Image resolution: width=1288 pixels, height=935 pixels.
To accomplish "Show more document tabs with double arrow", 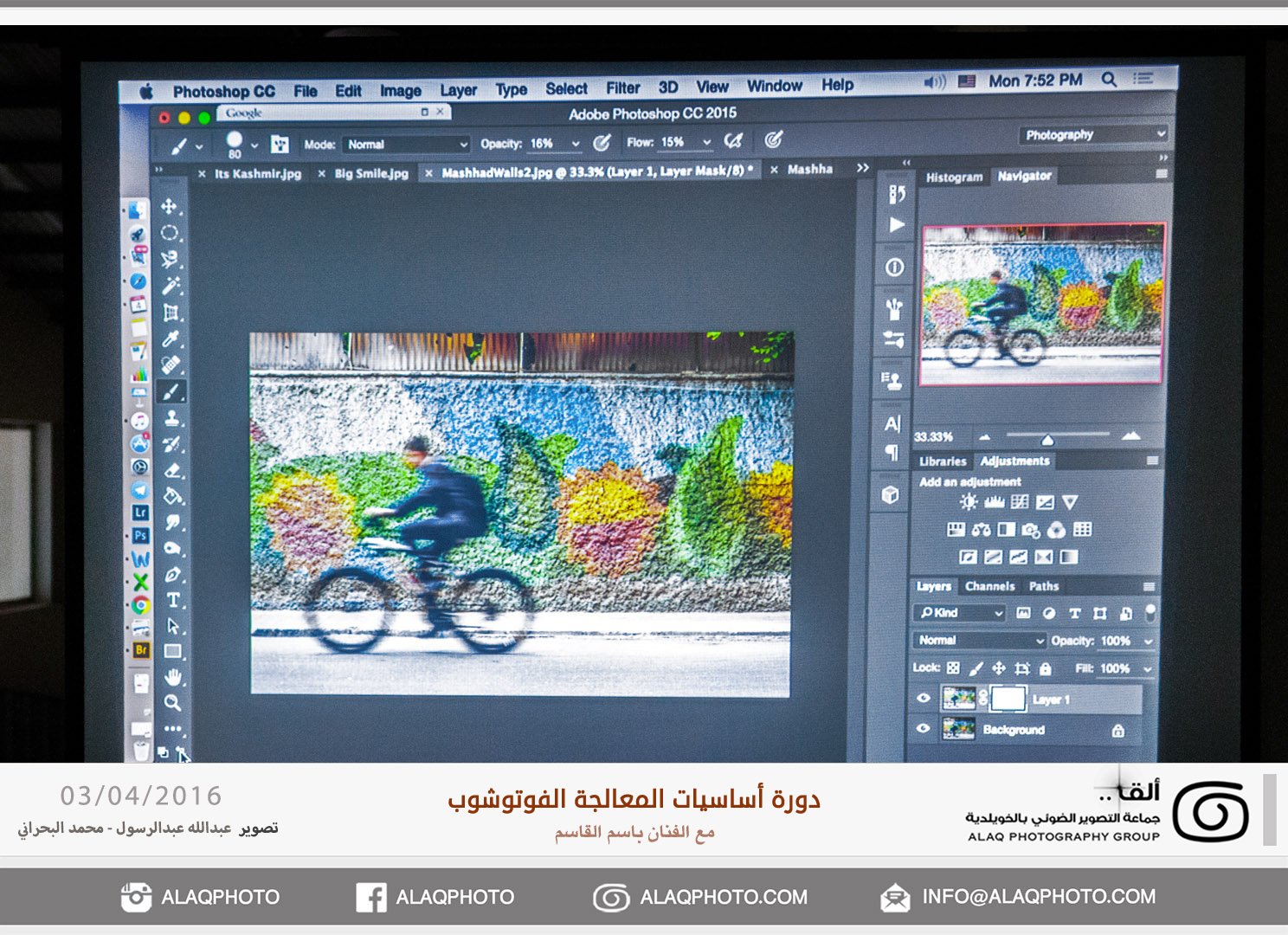I will (x=863, y=168).
